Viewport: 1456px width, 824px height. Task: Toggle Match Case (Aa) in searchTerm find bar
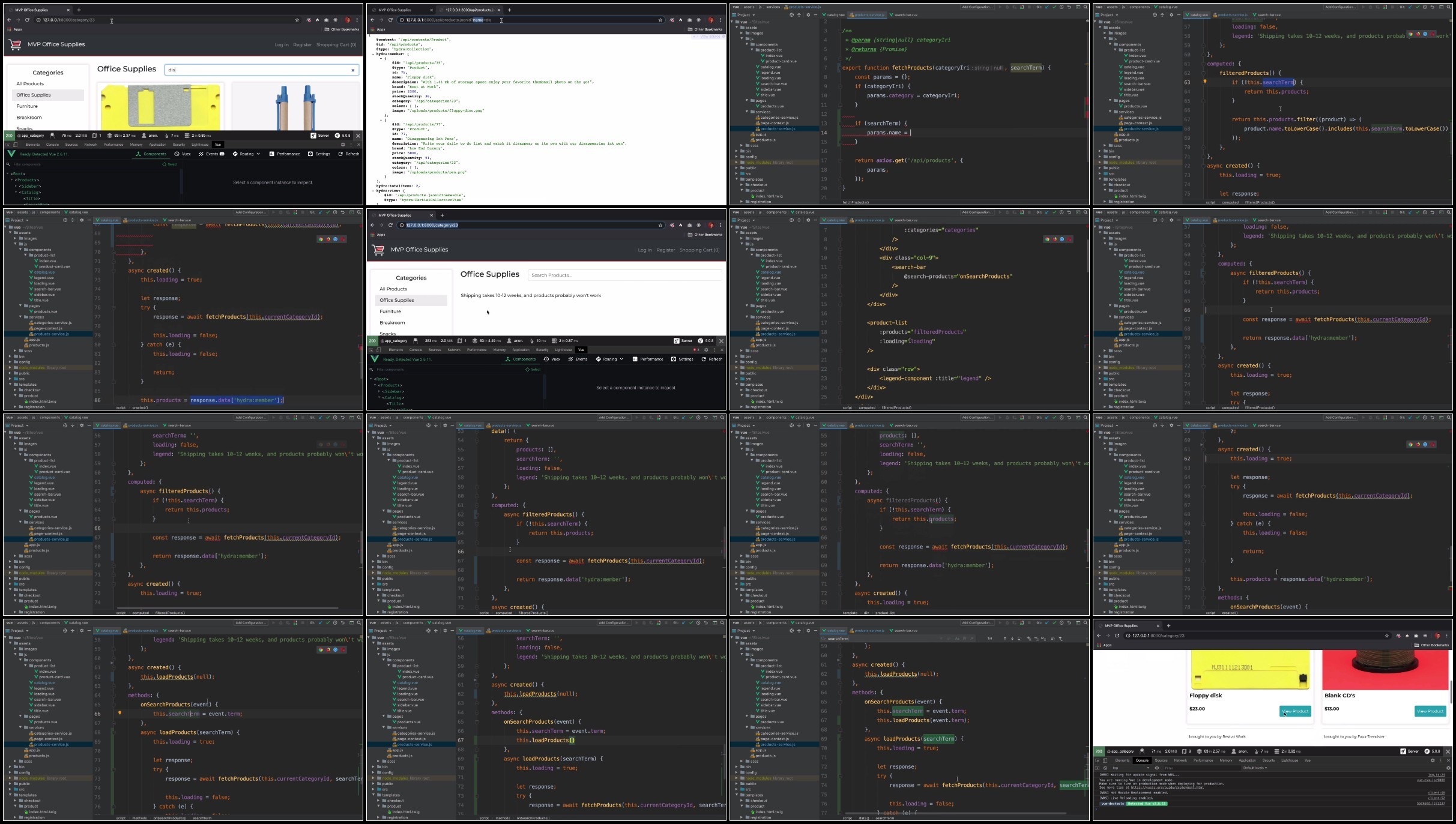957,639
